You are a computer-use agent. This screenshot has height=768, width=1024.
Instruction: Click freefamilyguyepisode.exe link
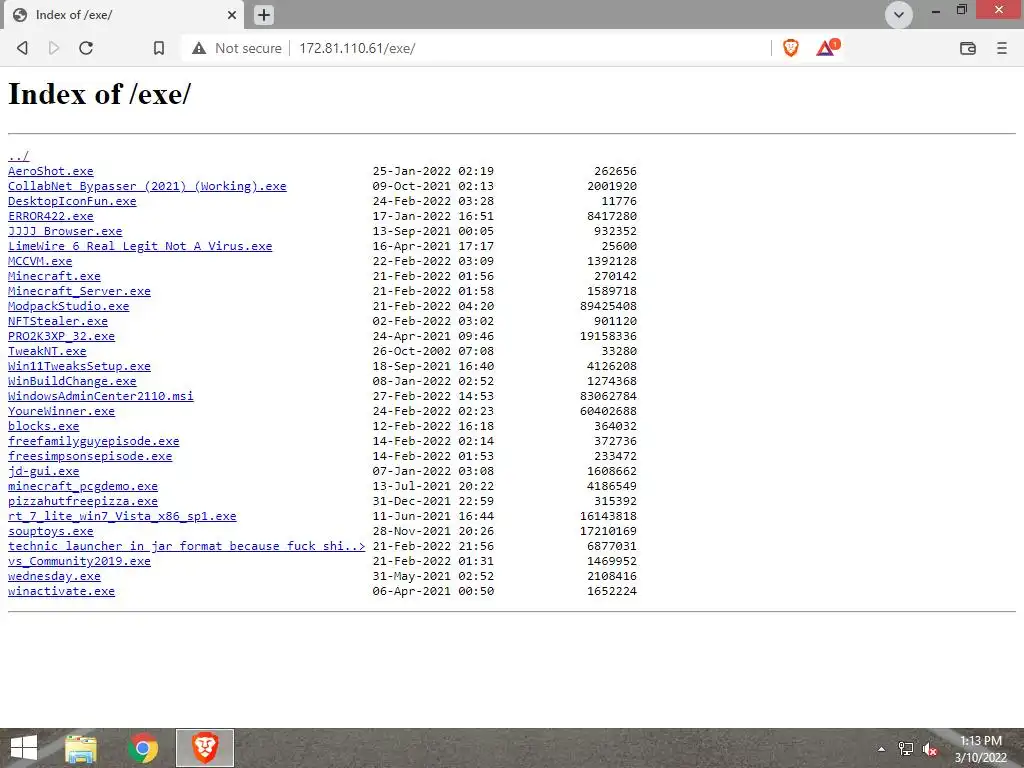click(x=93, y=441)
